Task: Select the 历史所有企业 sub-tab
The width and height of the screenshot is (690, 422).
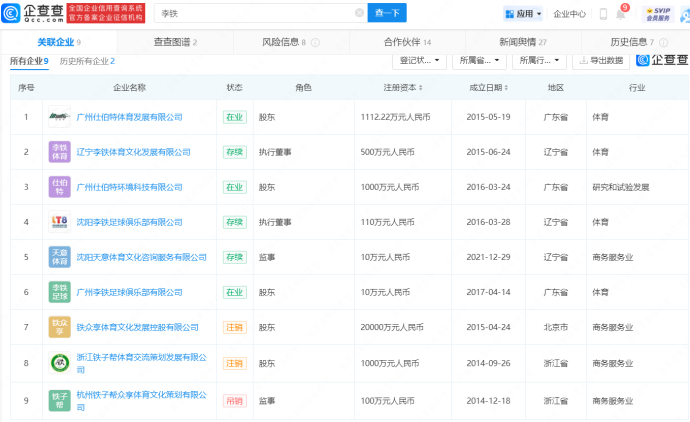Action: [86, 62]
